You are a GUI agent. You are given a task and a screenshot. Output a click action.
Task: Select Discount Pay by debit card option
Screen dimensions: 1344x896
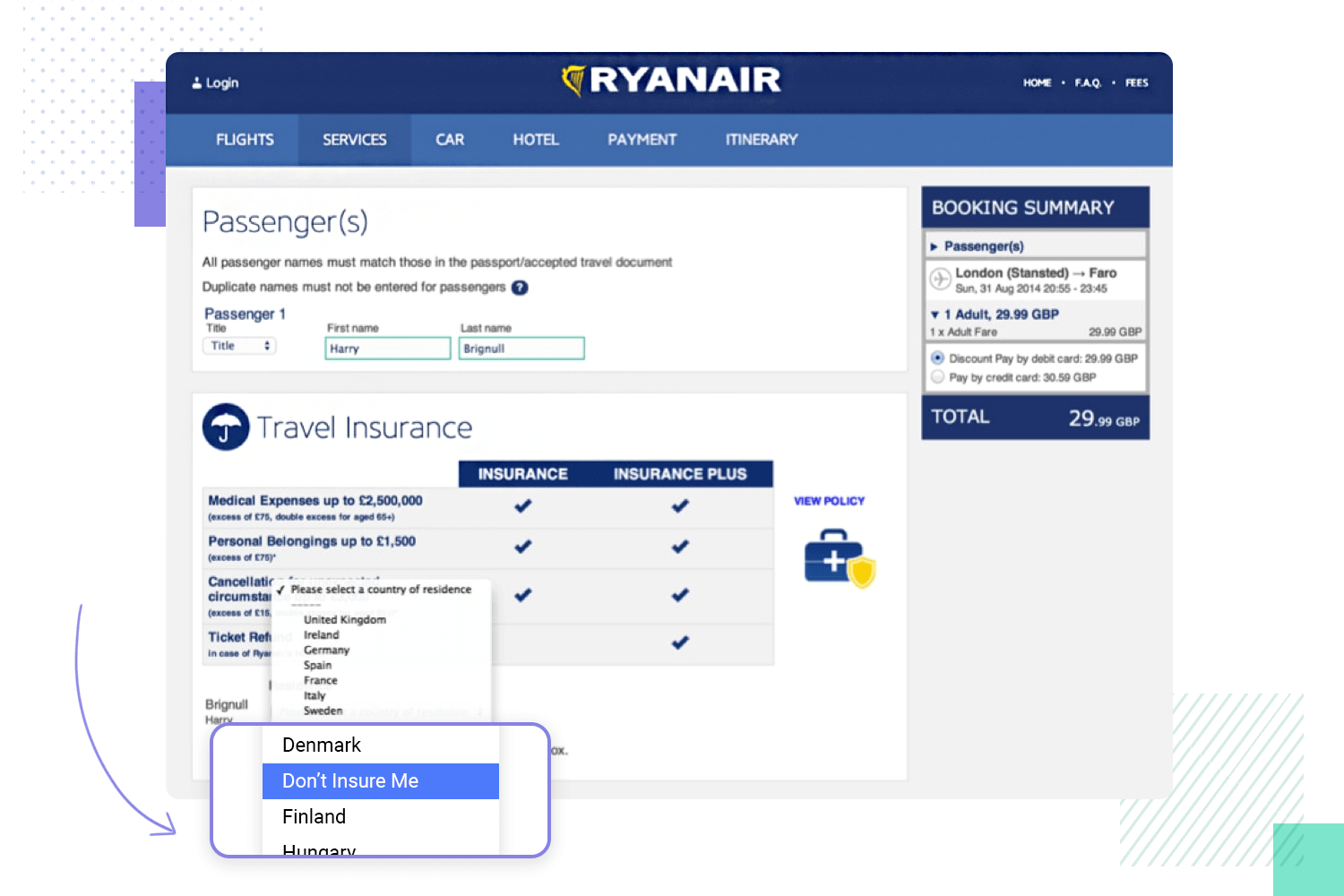tap(938, 358)
